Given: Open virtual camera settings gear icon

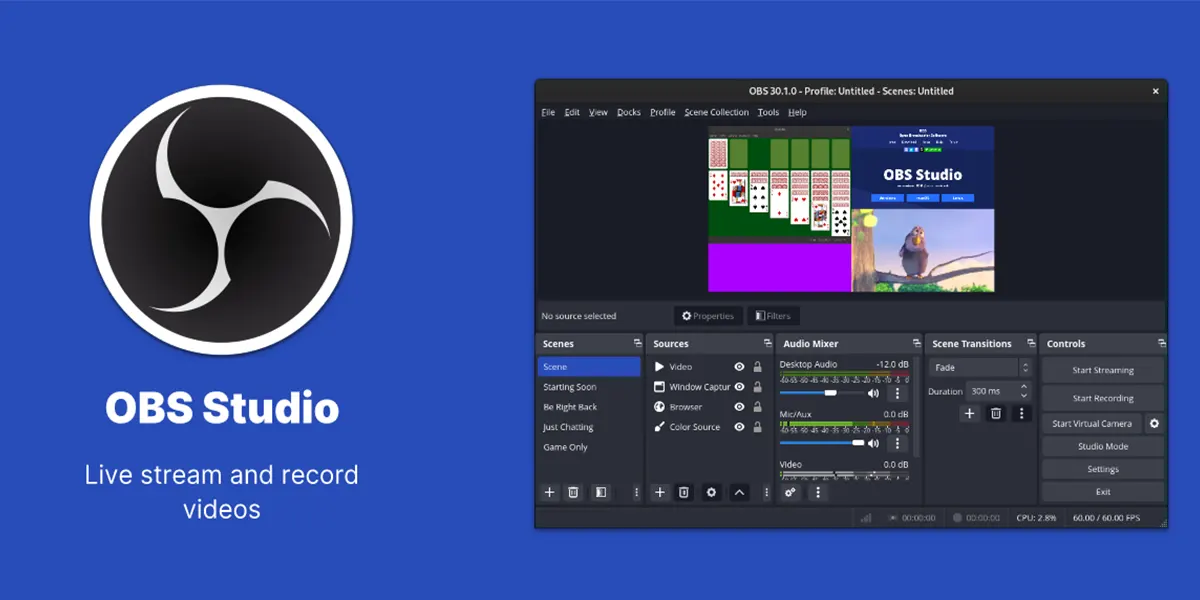Looking at the screenshot, I should click(1154, 424).
